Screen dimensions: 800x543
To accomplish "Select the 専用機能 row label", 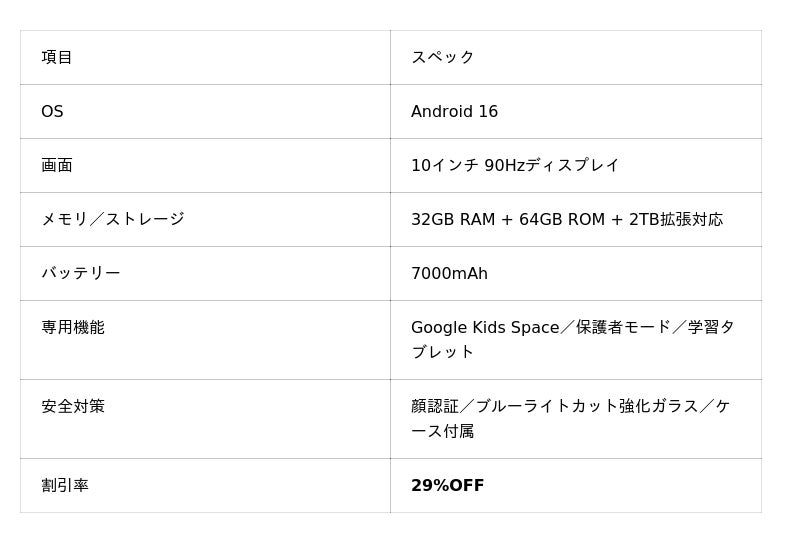I will tap(73, 327).
